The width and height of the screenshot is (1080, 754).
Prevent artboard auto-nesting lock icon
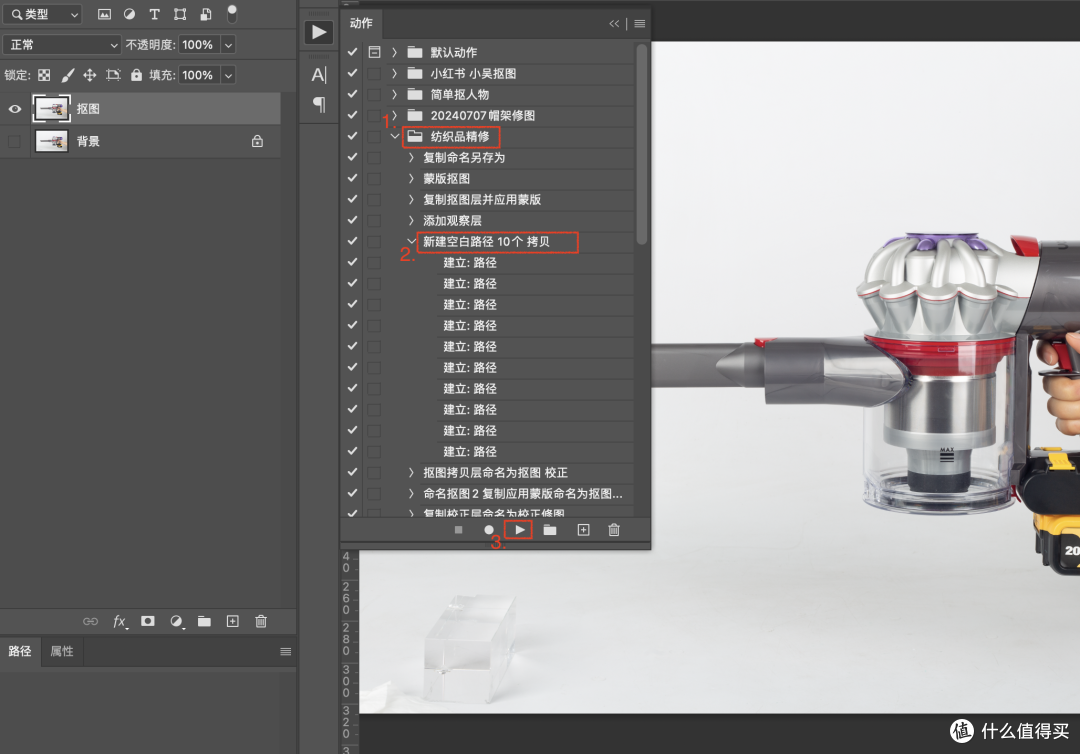pyautogui.click(x=113, y=75)
